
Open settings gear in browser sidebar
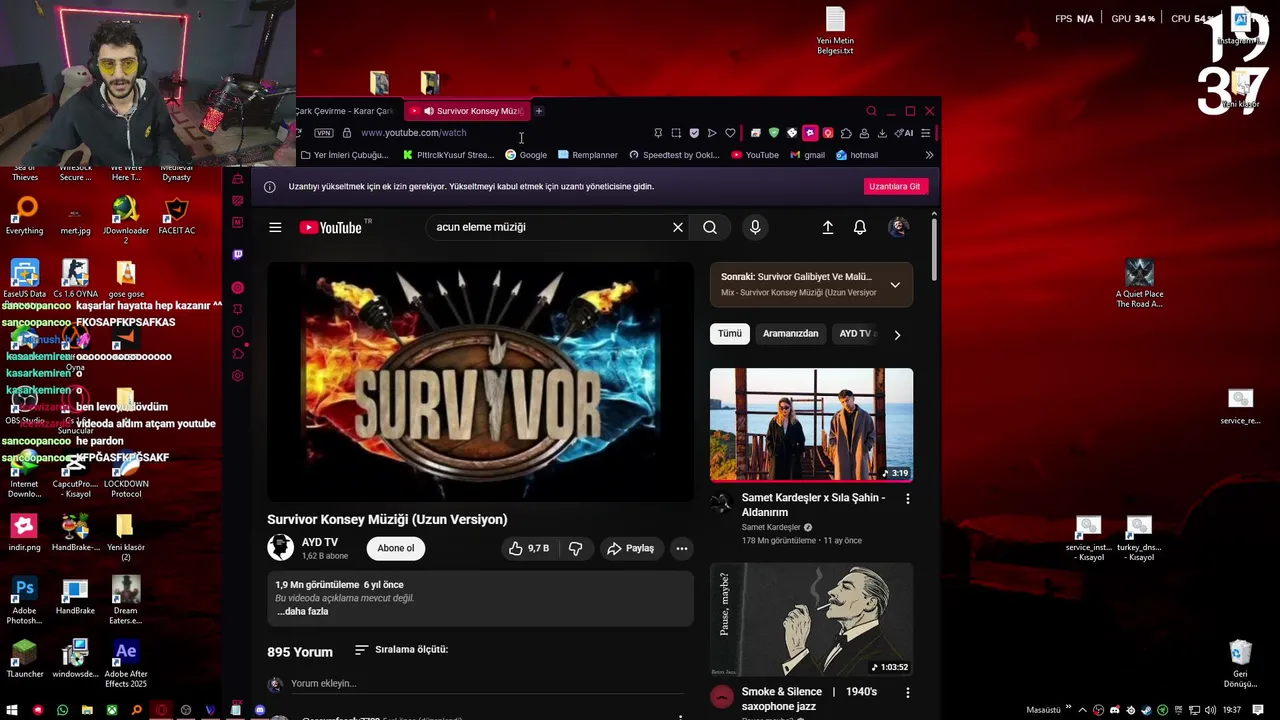[x=238, y=376]
